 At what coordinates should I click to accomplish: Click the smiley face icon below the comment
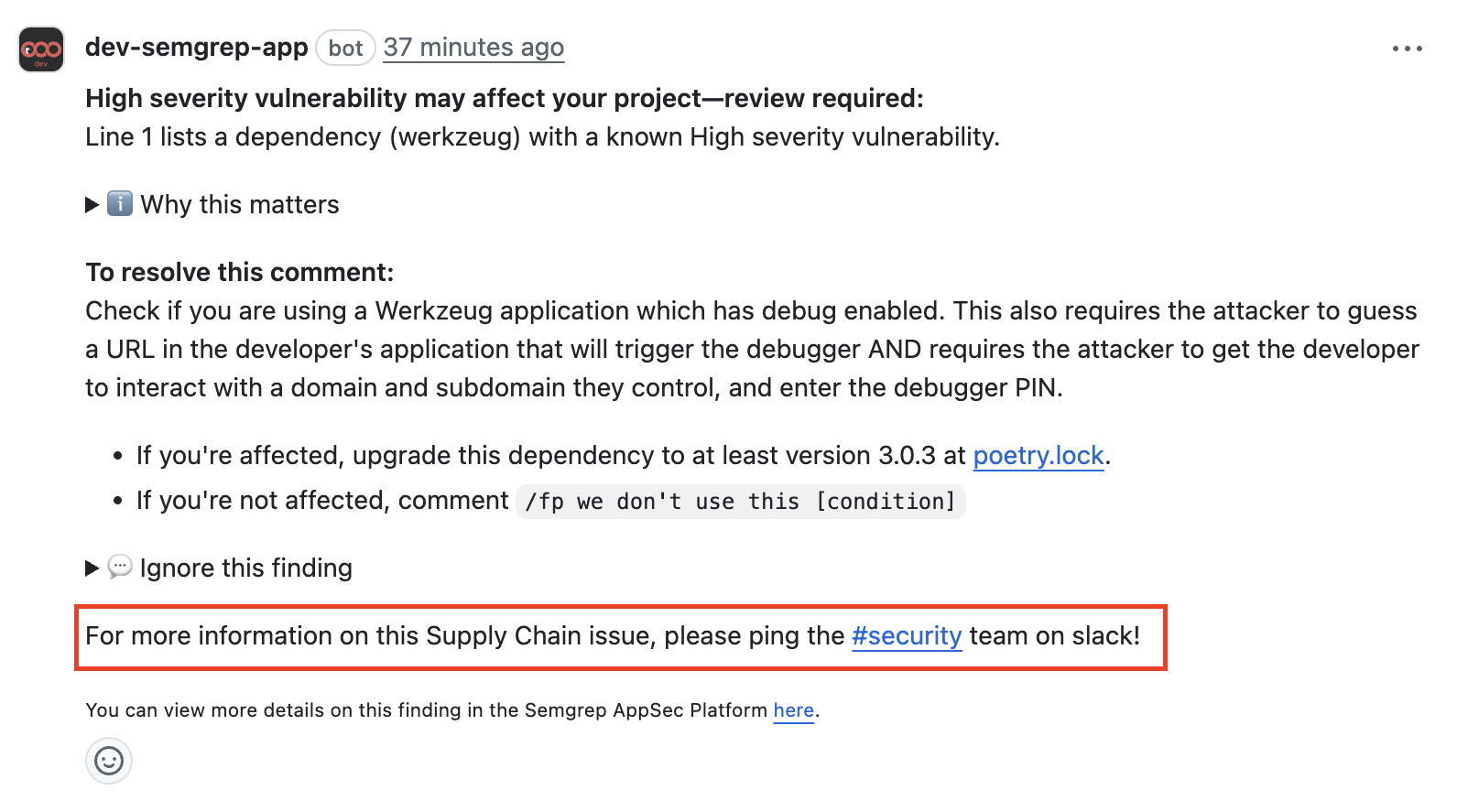[x=108, y=760]
